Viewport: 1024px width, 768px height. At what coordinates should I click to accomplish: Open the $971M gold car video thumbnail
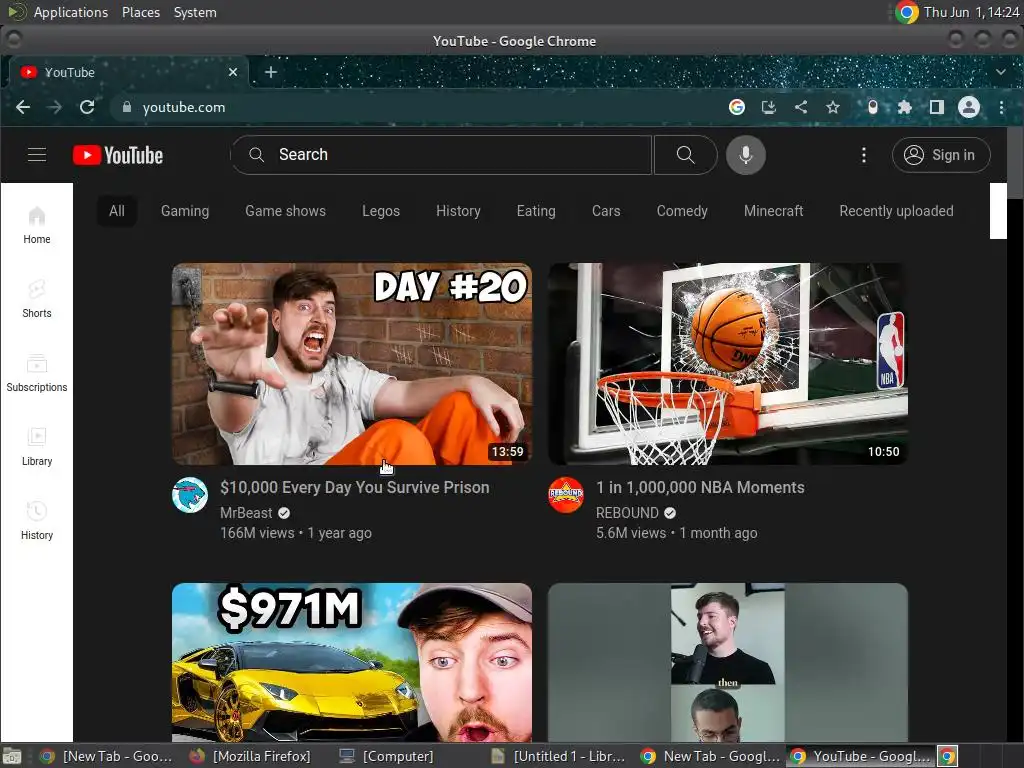[352, 662]
